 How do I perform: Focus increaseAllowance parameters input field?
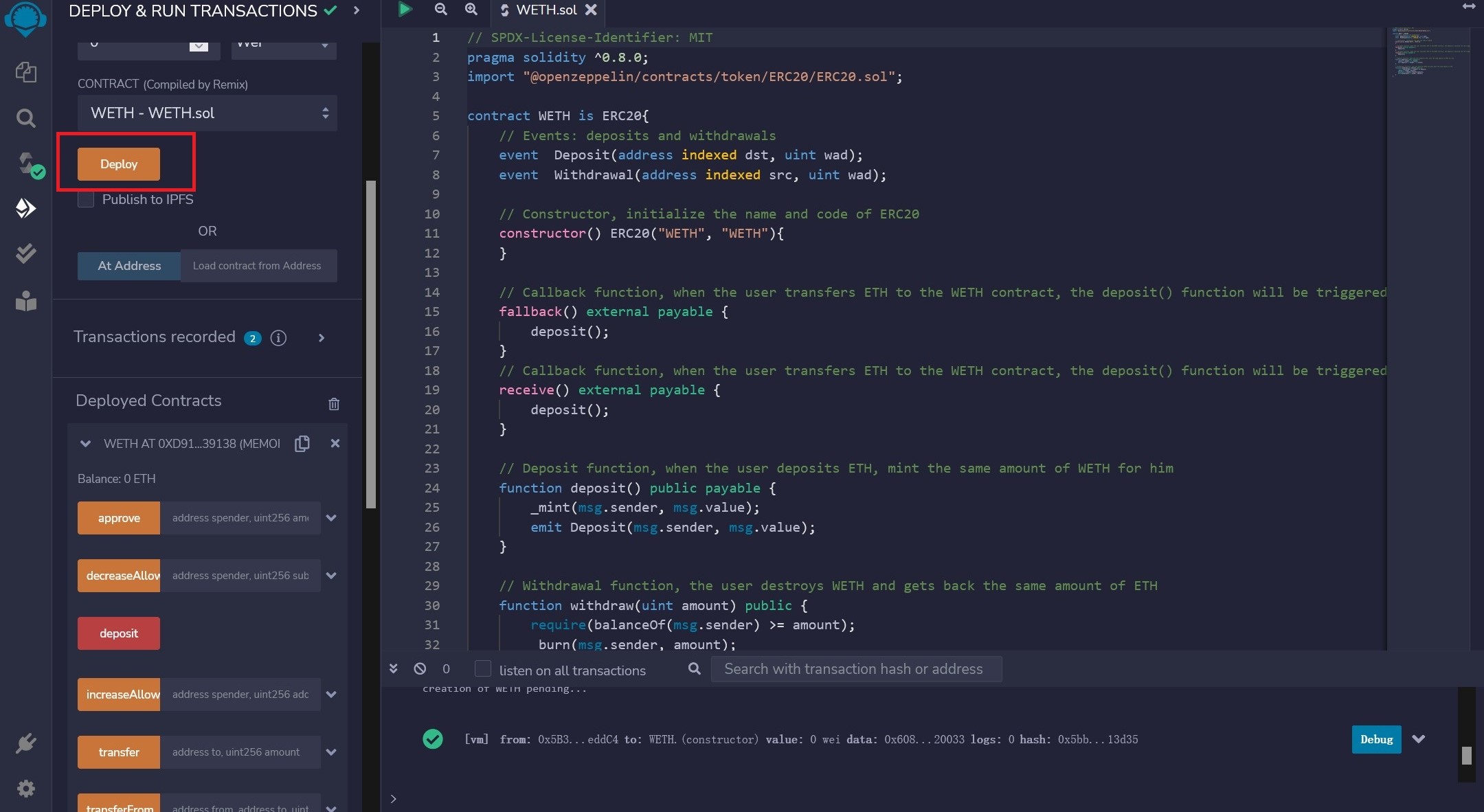240,695
